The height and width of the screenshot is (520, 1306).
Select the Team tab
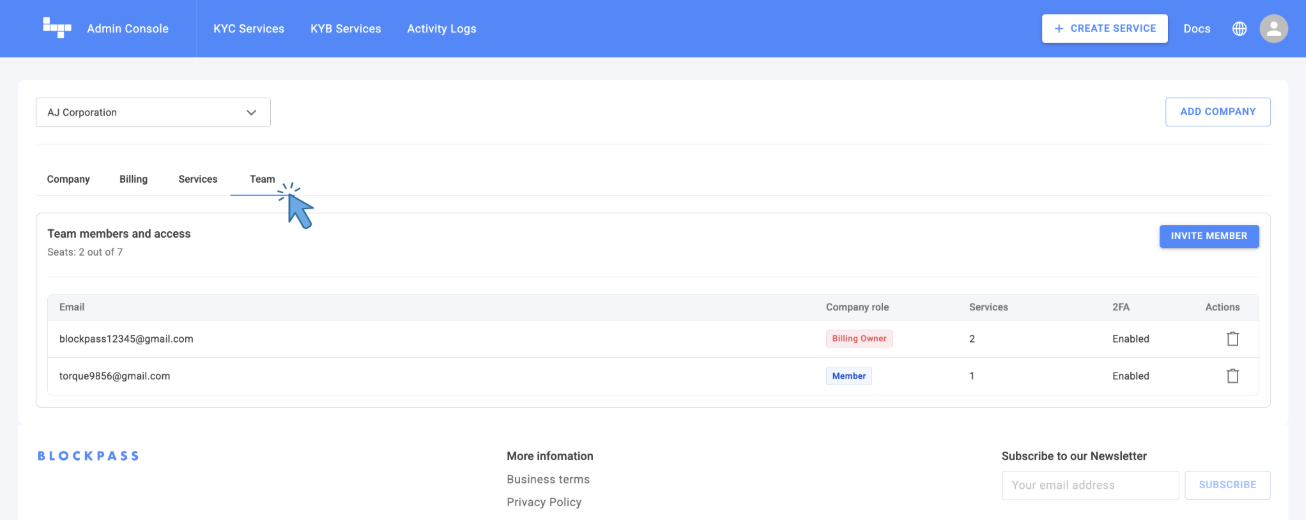coord(262,179)
